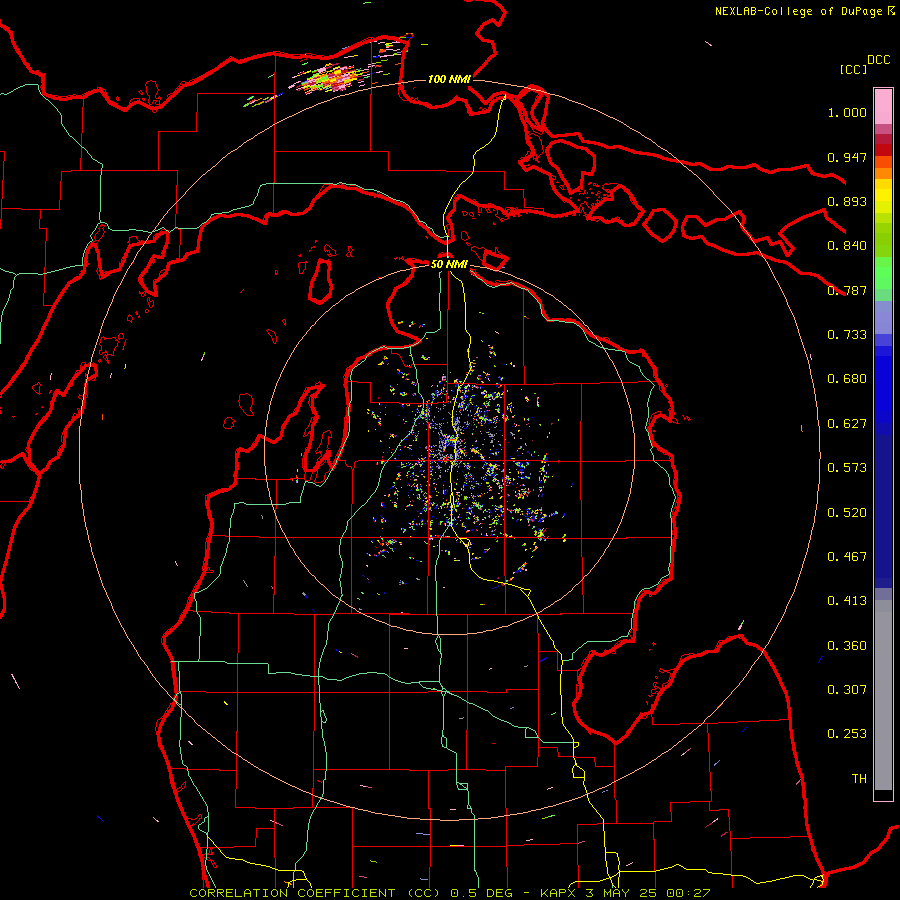
Task: Pick the bright green segment of the color scale
Action: tap(883, 273)
